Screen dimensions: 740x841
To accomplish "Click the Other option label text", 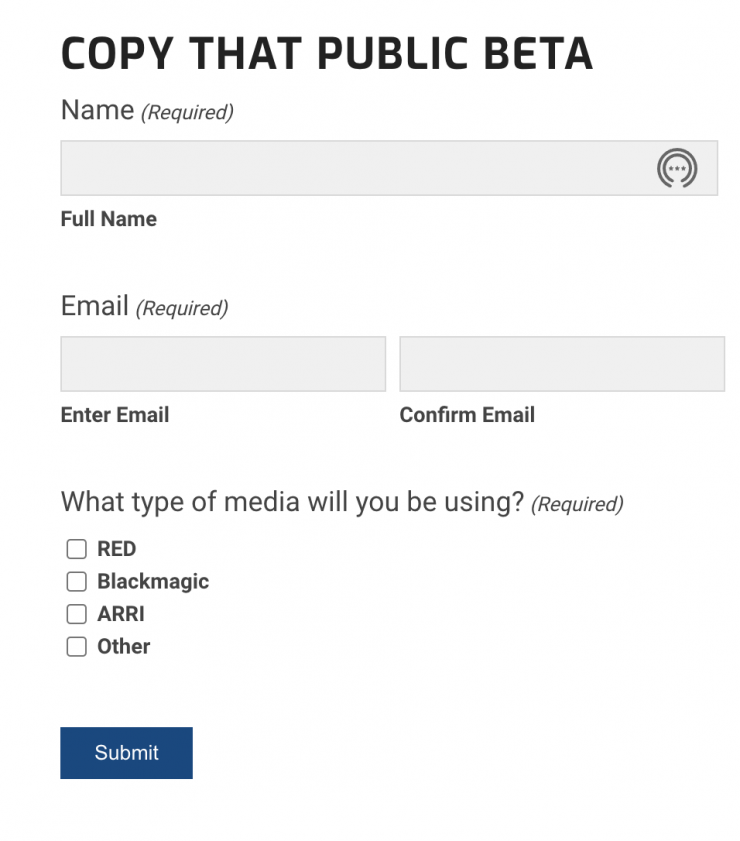I will (x=124, y=647).
